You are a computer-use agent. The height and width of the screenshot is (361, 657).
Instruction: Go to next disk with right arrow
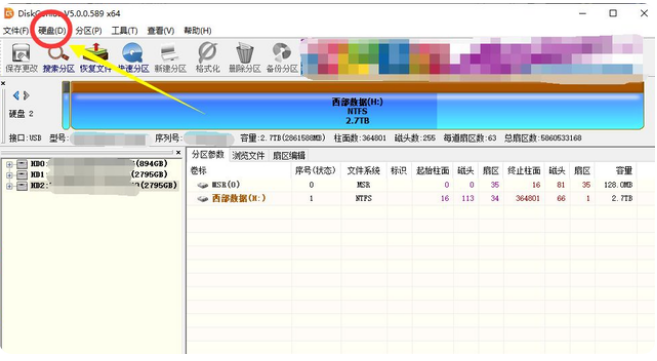(26, 95)
